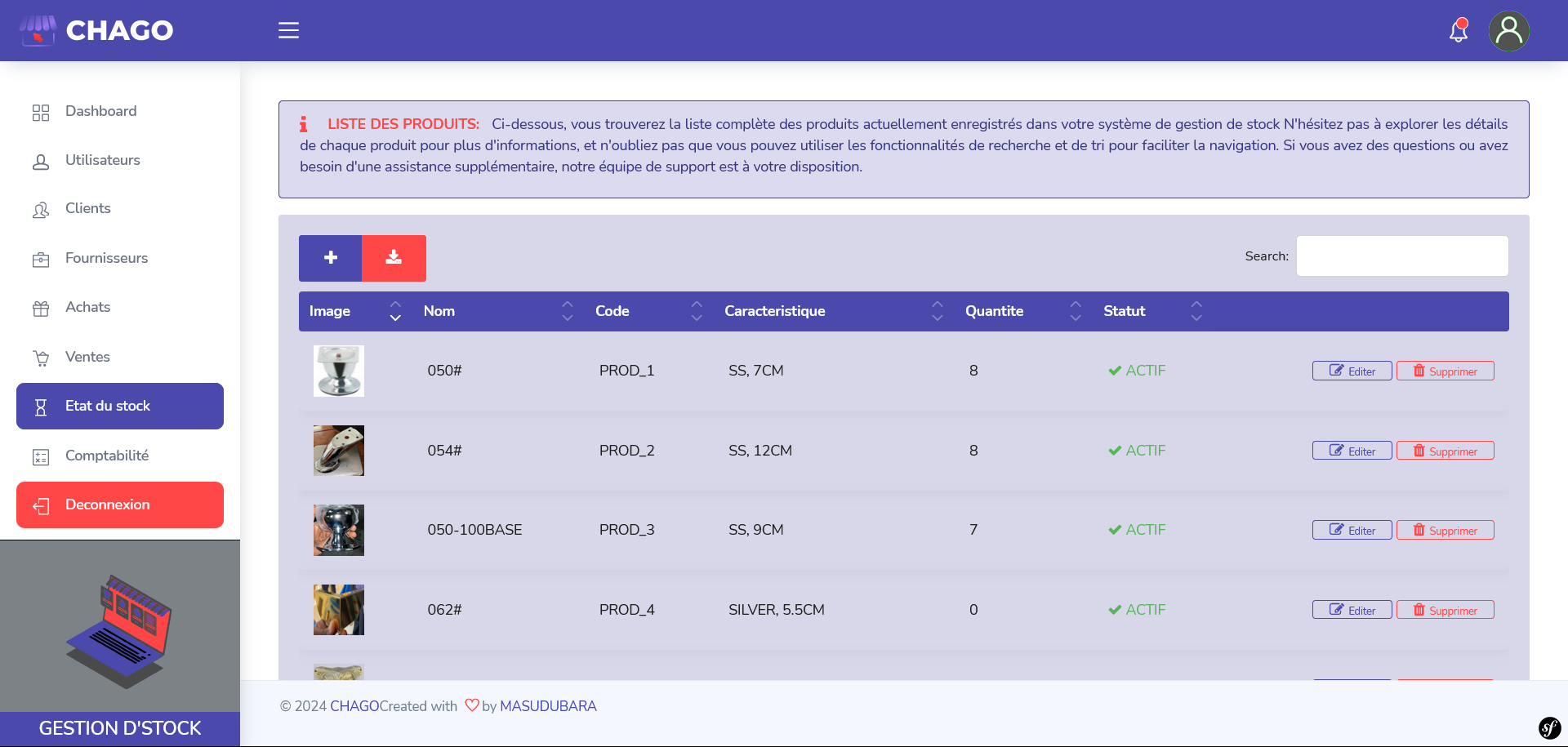Click the Search input field

[1401, 256]
